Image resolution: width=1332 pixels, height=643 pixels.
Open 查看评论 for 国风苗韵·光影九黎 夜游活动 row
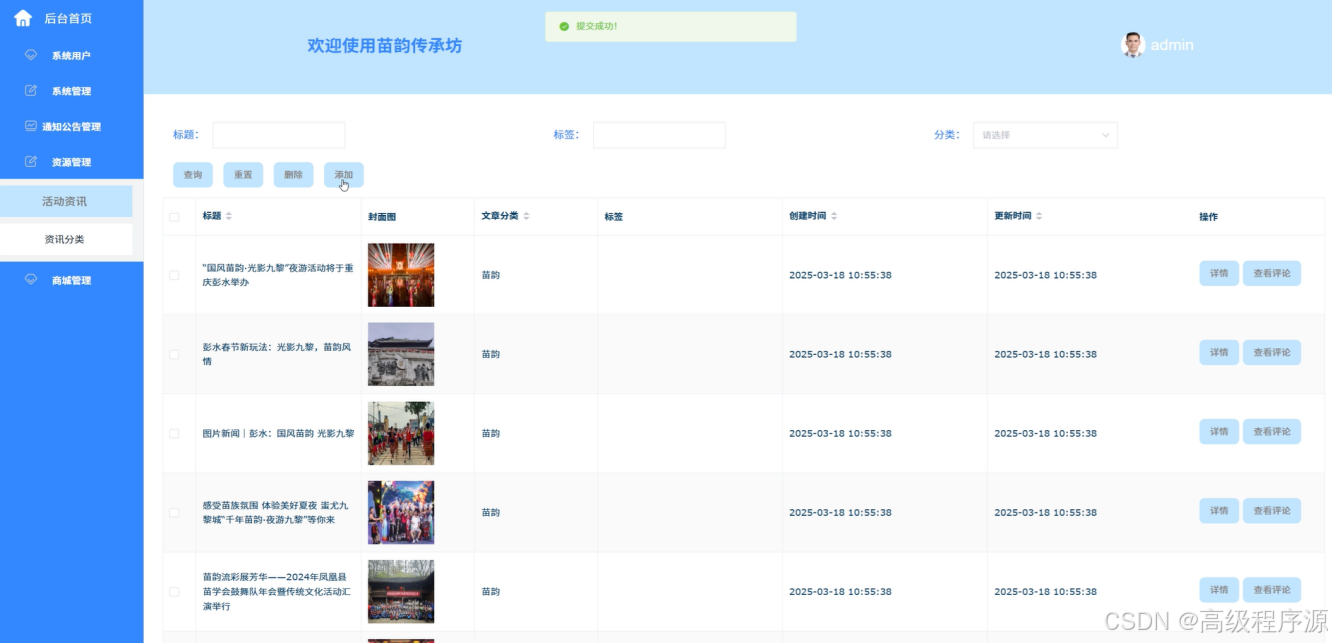click(x=1272, y=273)
